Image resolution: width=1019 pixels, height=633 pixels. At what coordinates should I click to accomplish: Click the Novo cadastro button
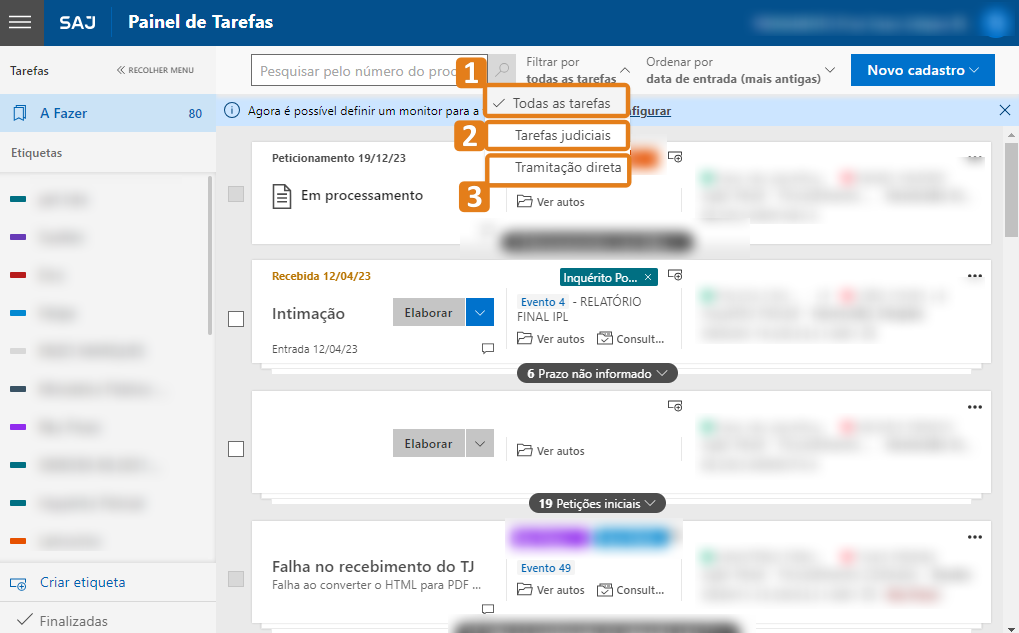[x=922, y=70]
